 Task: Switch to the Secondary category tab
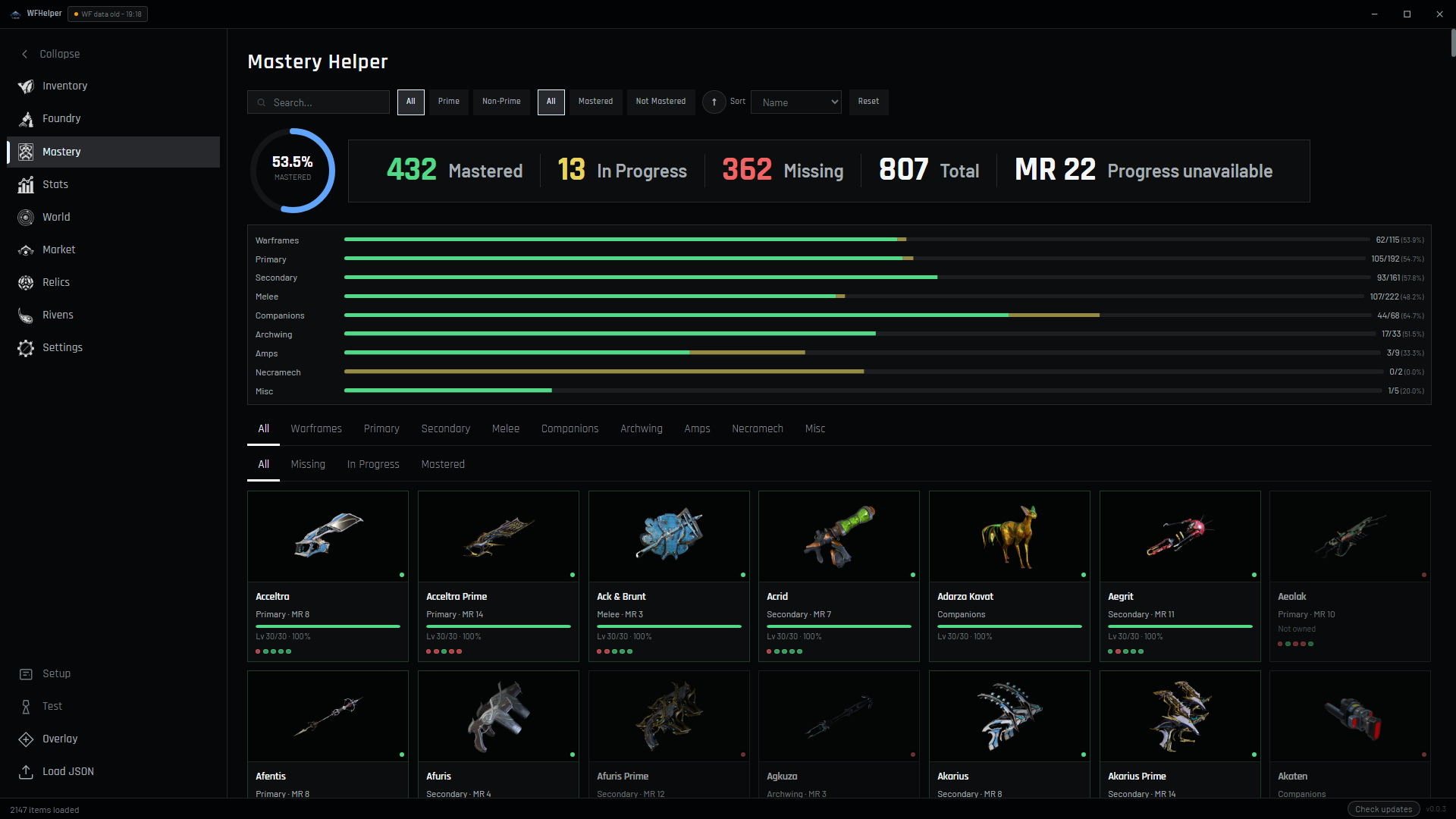(x=445, y=428)
